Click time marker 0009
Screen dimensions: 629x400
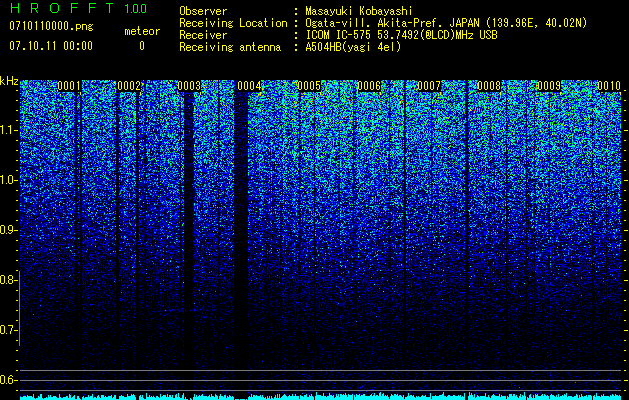pos(549,86)
